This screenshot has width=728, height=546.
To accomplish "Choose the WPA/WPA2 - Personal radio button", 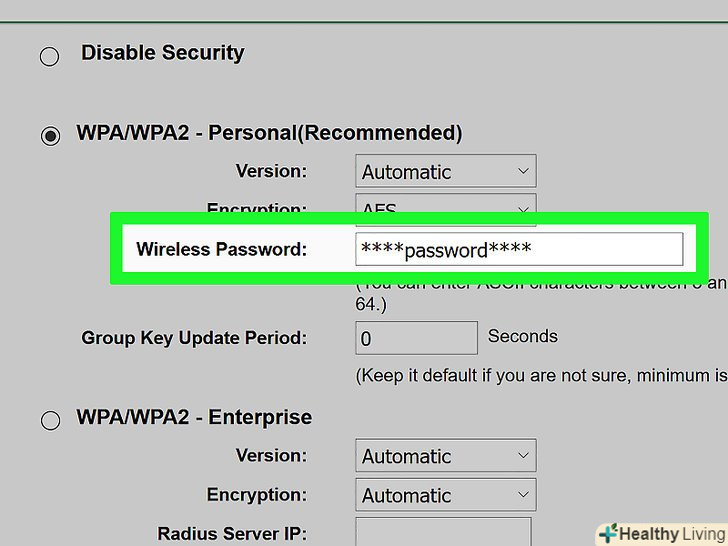I will [x=50, y=136].
